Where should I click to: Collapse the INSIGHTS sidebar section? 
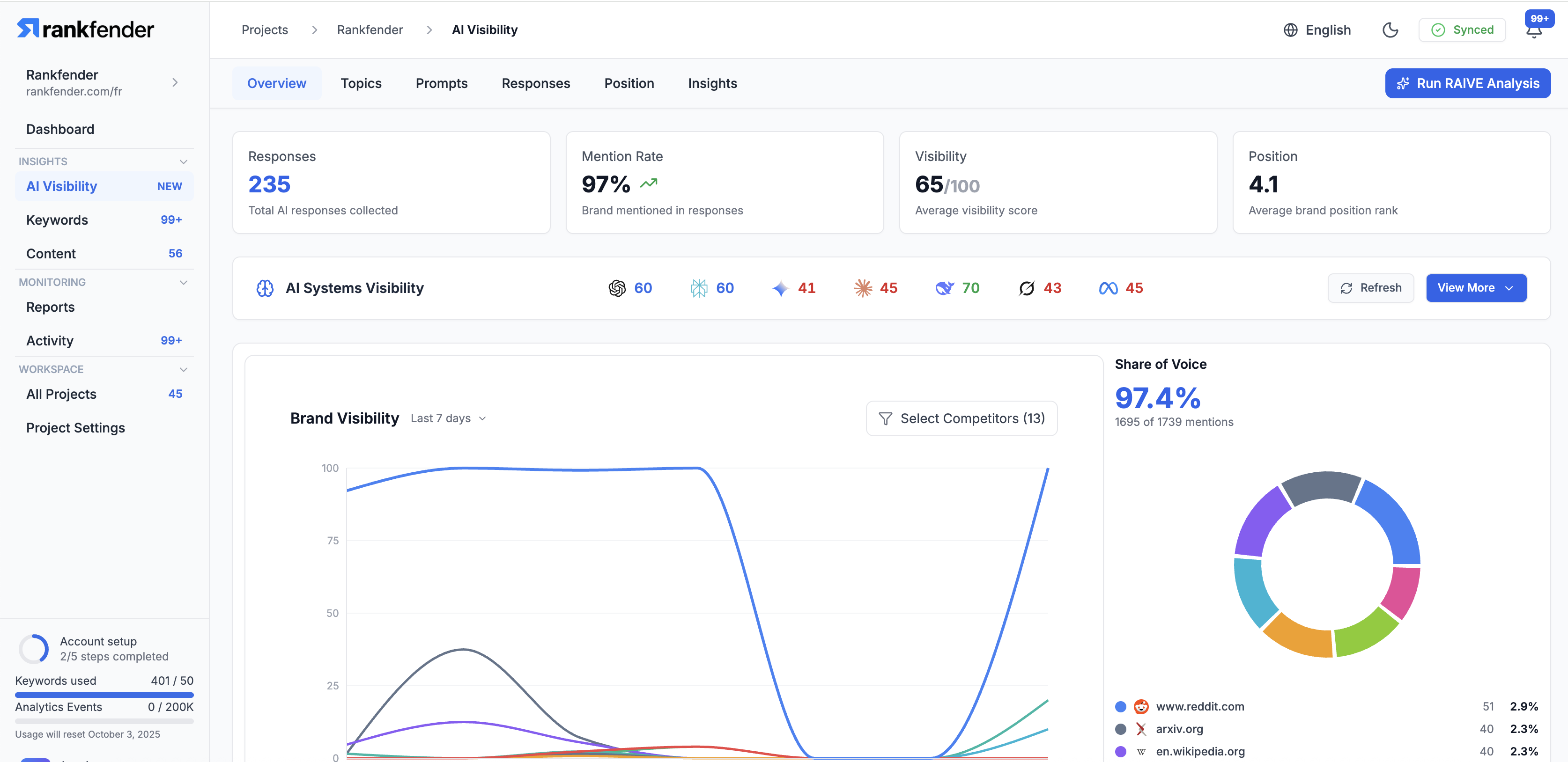click(x=183, y=162)
